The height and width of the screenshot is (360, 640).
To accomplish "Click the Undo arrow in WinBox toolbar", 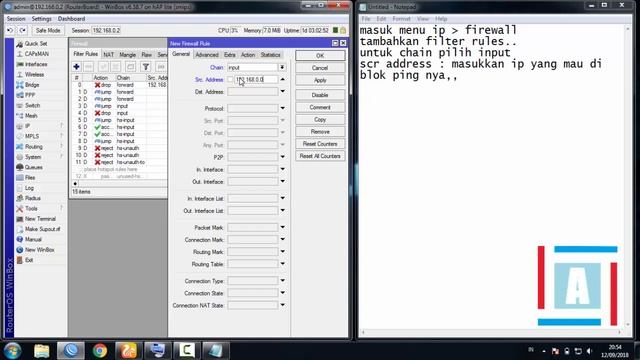I will pos(10,31).
